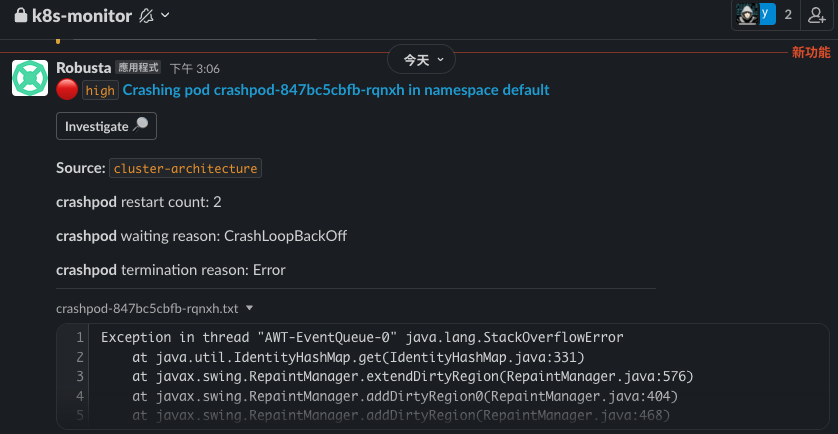Click the magnifying glass icon on Investigate
The height and width of the screenshot is (434, 838).
[x=140, y=125]
